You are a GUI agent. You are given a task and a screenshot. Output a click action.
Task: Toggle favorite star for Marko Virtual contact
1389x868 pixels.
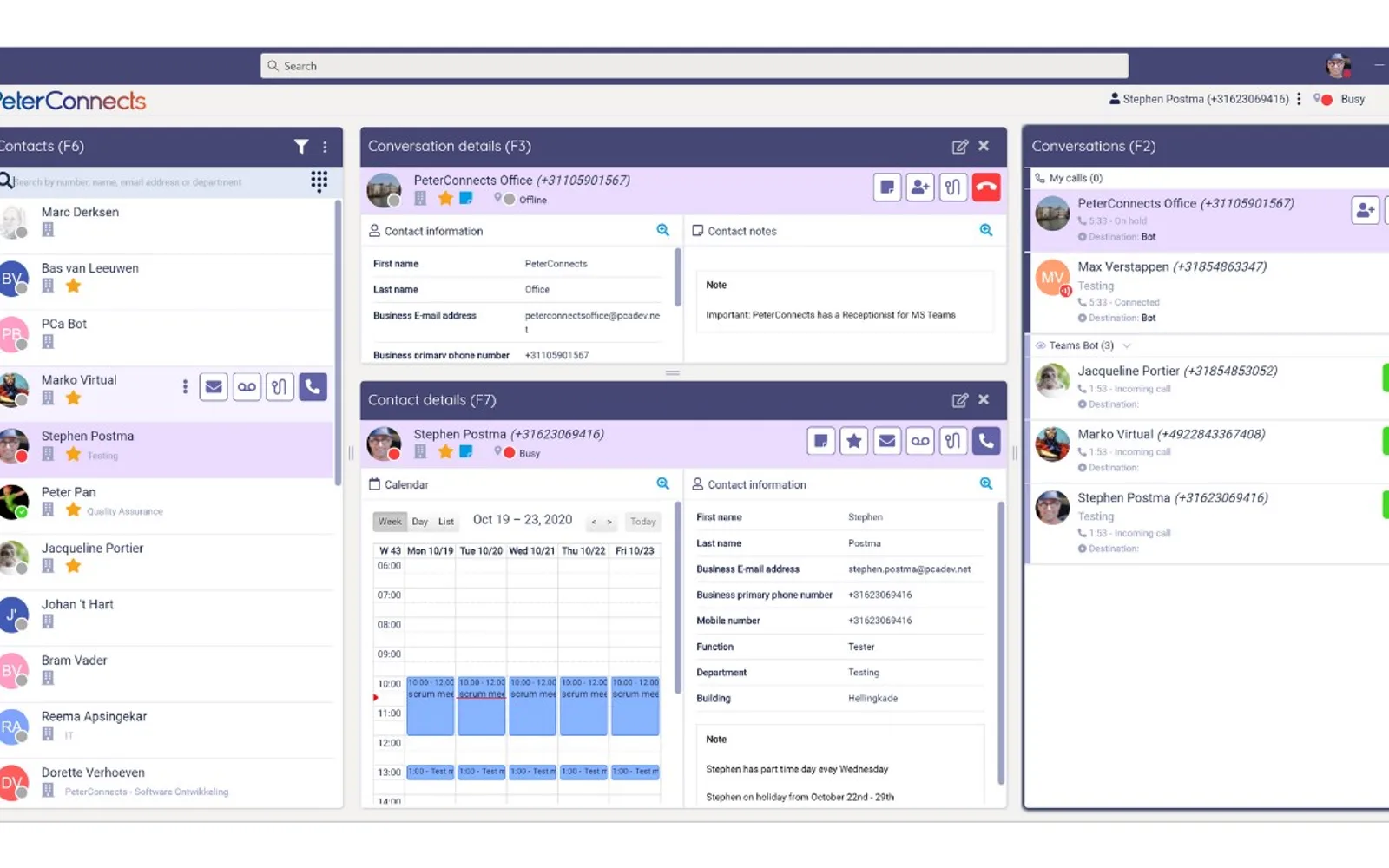click(x=74, y=398)
